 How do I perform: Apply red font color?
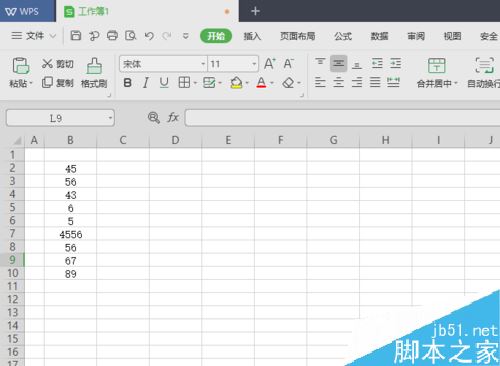[261, 82]
